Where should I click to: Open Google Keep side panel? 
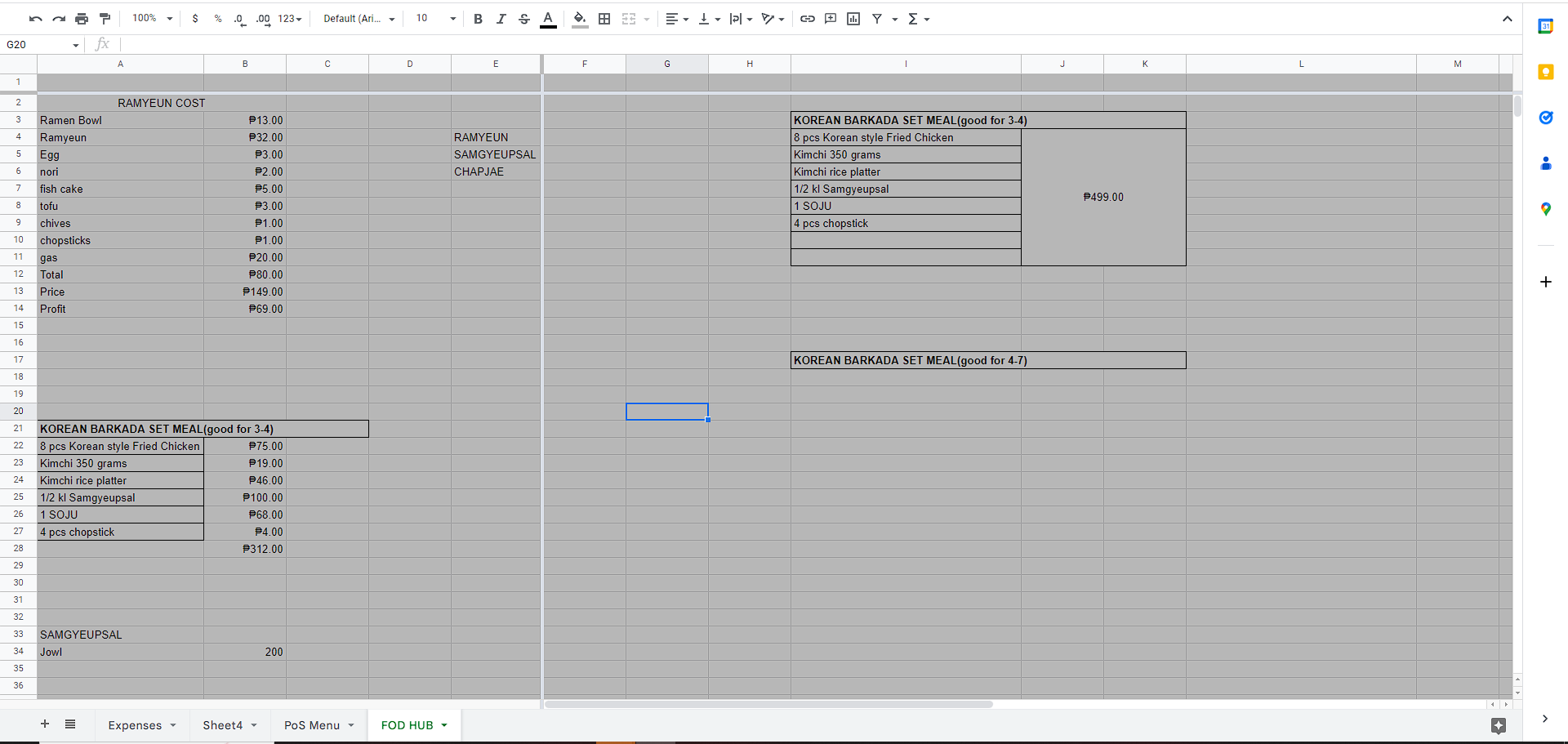click(1545, 72)
